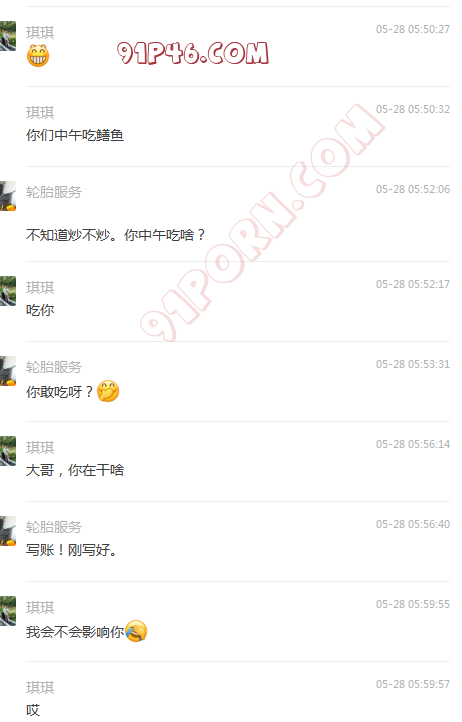The image size is (462, 722).
Task: Click 琪琪's avatar beside 大哥,你在干啥
Action: 8,451
